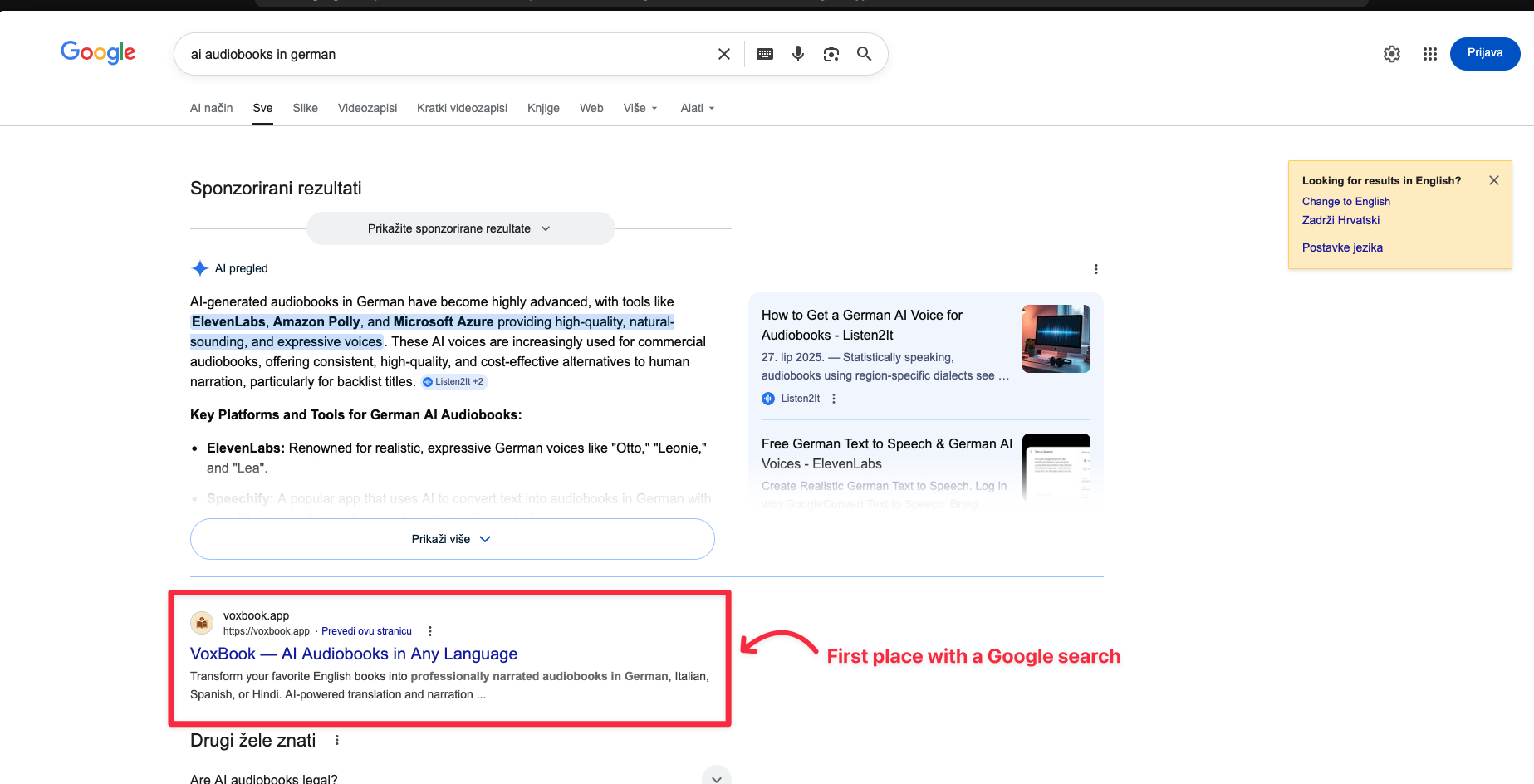Screen dimensions: 1534x784
Task: Click the https://voxbook.app URL text
Action: (267, 631)
